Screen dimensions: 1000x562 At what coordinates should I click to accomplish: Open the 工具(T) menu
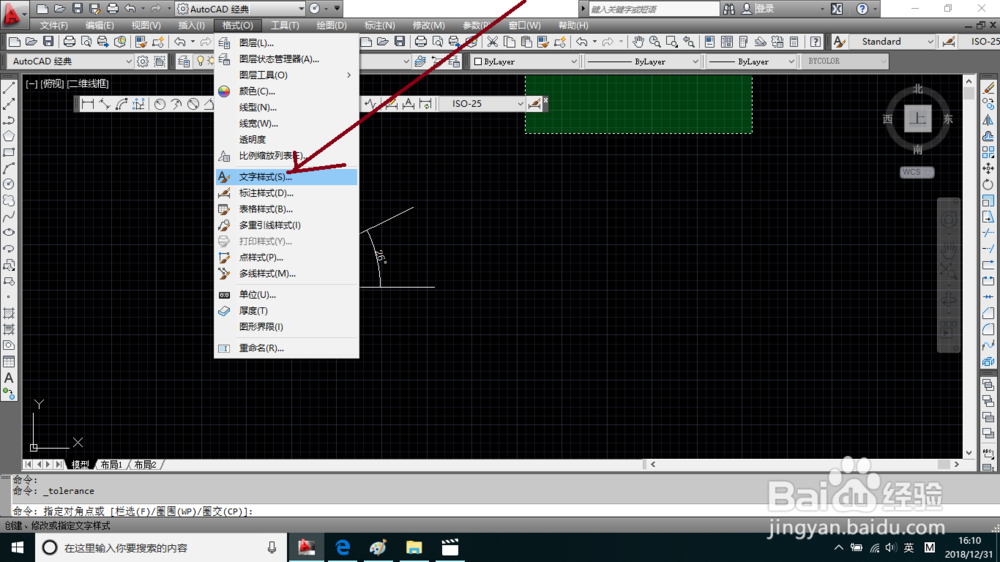click(x=284, y=26)
